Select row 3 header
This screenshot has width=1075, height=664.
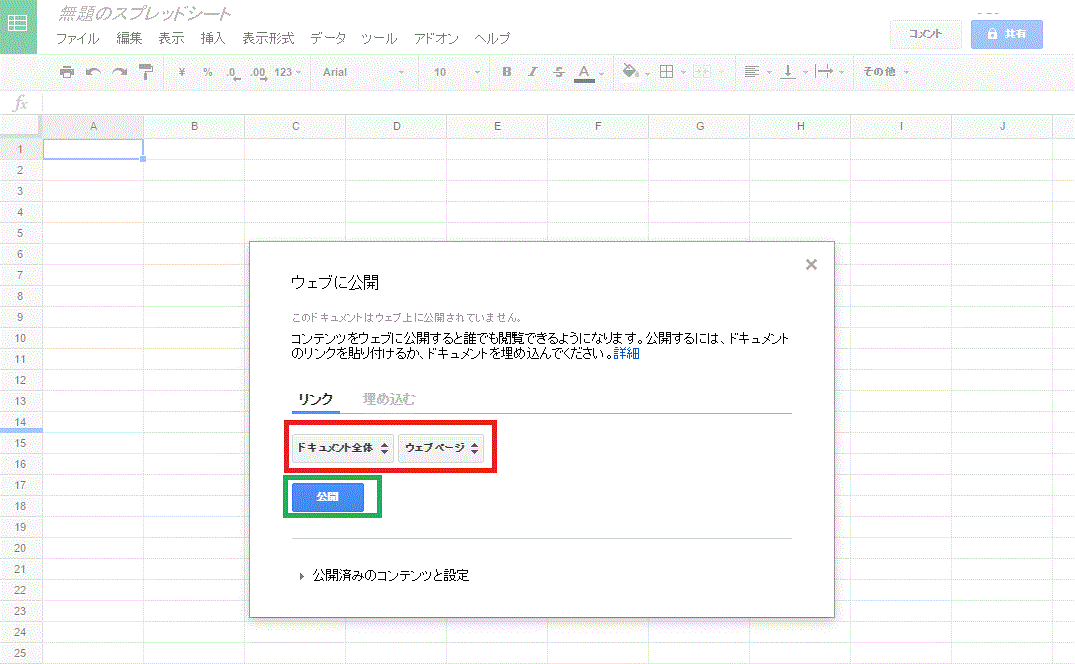coord(21,191)
